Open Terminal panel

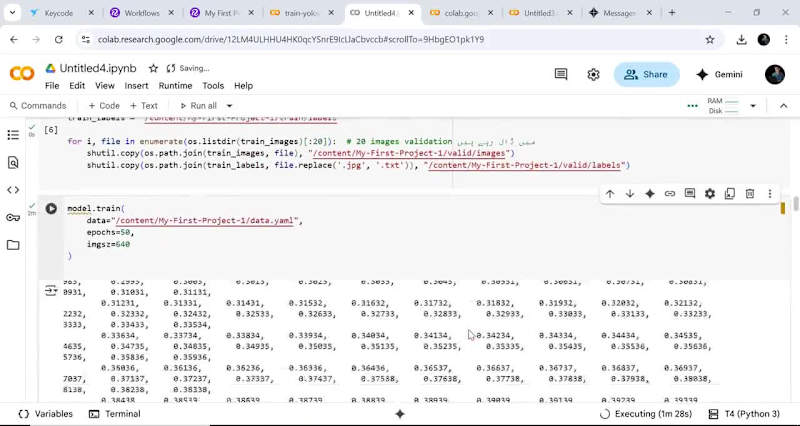[x=115, y=414]
